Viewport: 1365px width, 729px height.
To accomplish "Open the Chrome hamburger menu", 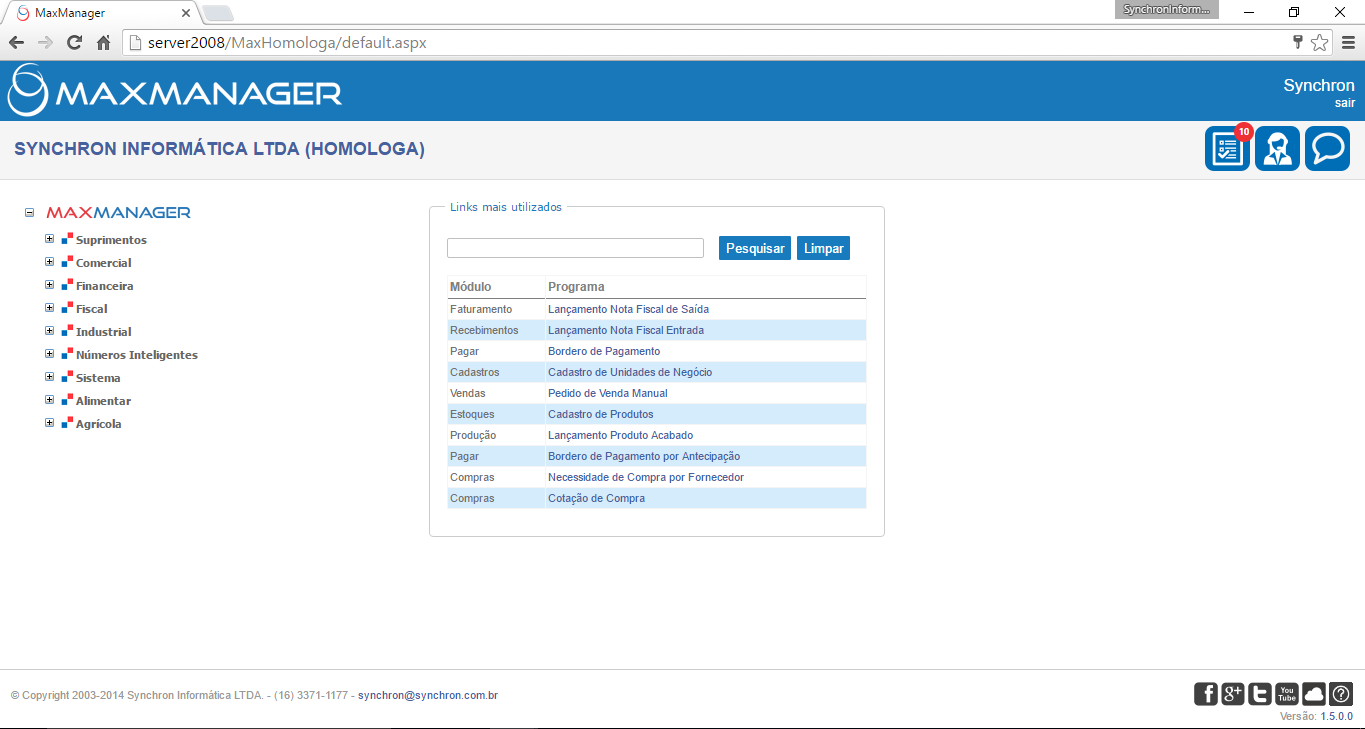I will coord(1348,43).
